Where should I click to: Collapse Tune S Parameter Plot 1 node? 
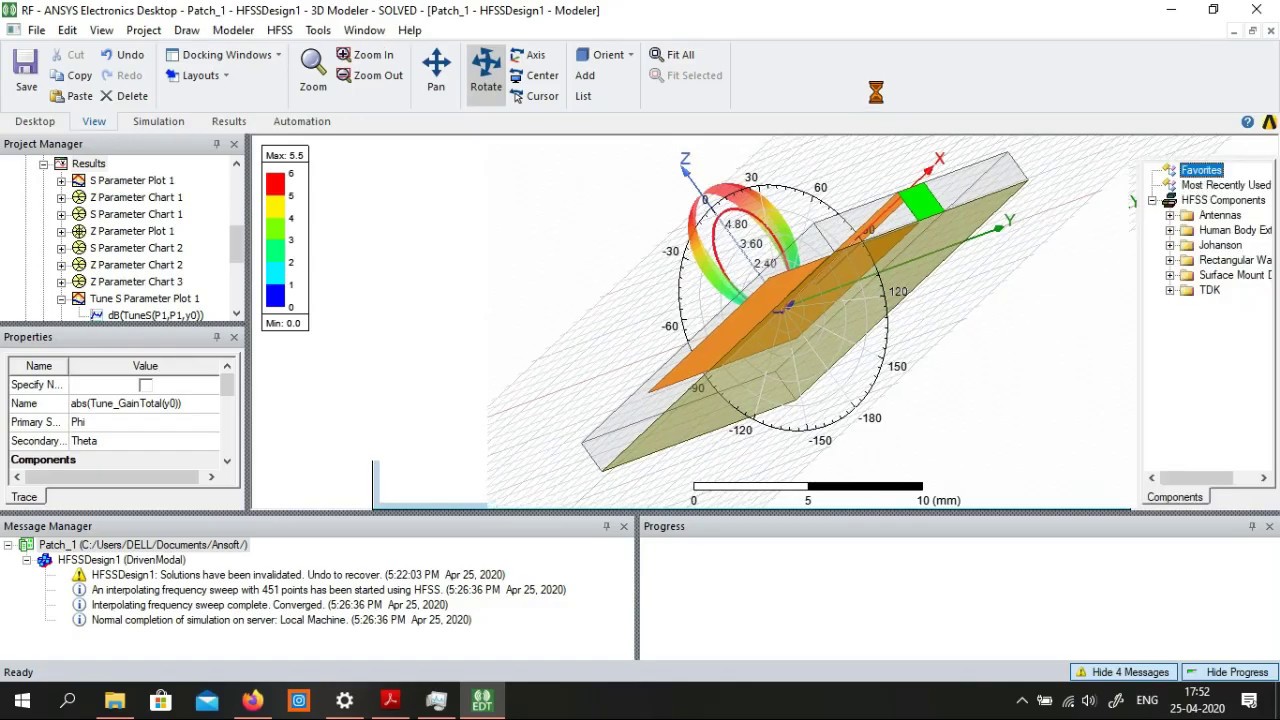click(61, 299)
